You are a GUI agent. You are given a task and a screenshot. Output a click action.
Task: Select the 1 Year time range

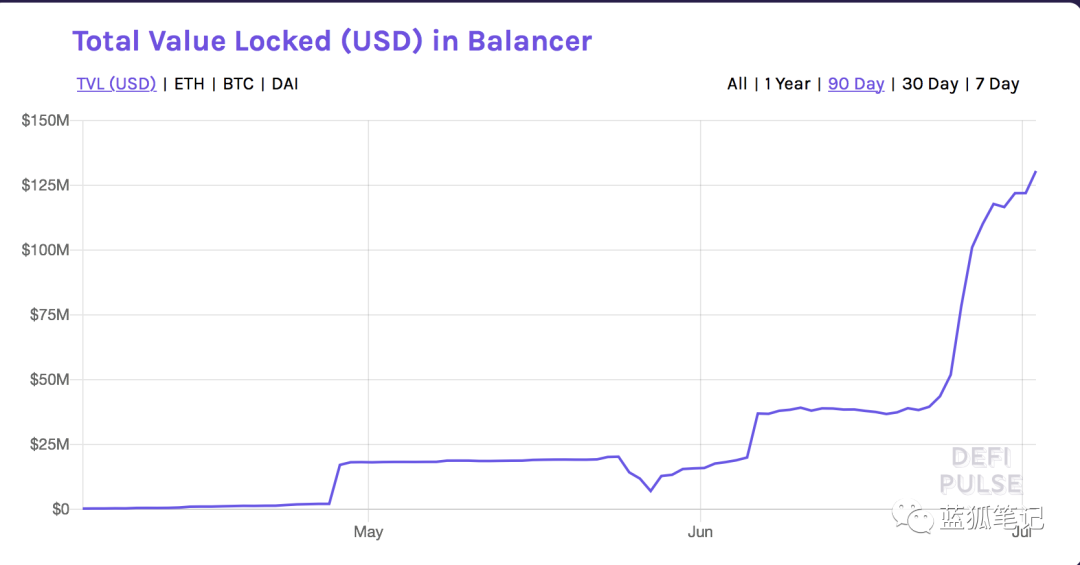tap(787, 84)
